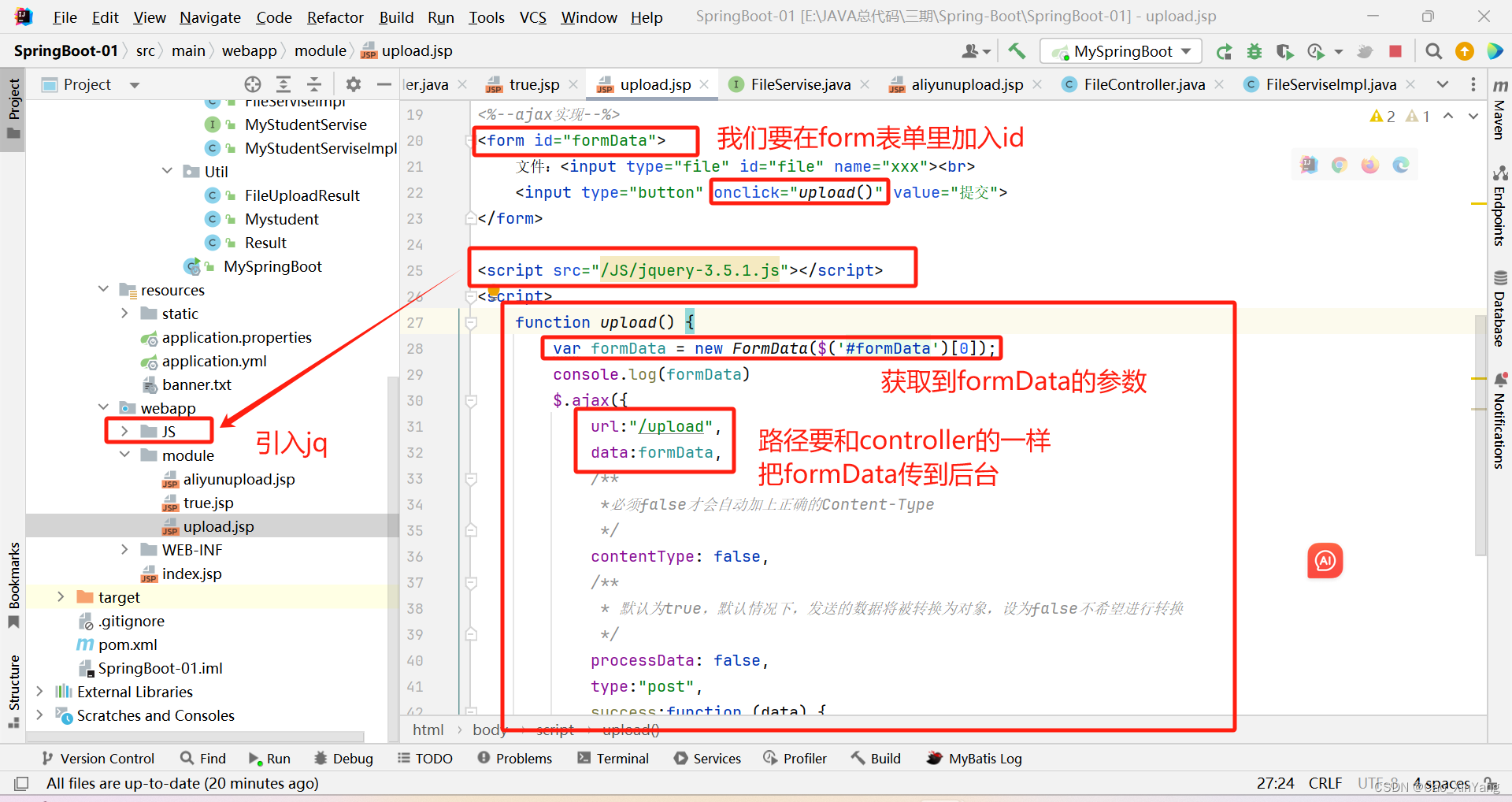
Task: Switch to aliyunupload.jsp editor tab
Action: pyautogui.click(x=967, y=84)
